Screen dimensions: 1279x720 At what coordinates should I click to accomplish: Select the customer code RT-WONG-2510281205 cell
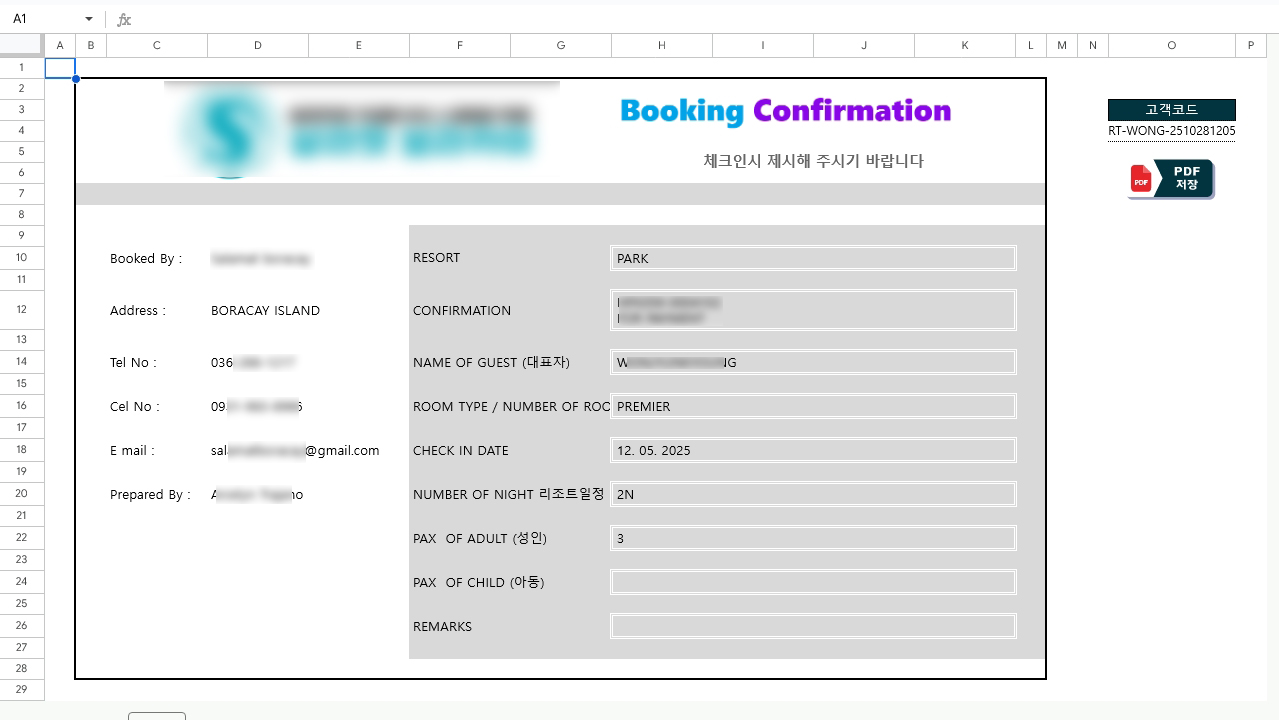[1171, 131]
